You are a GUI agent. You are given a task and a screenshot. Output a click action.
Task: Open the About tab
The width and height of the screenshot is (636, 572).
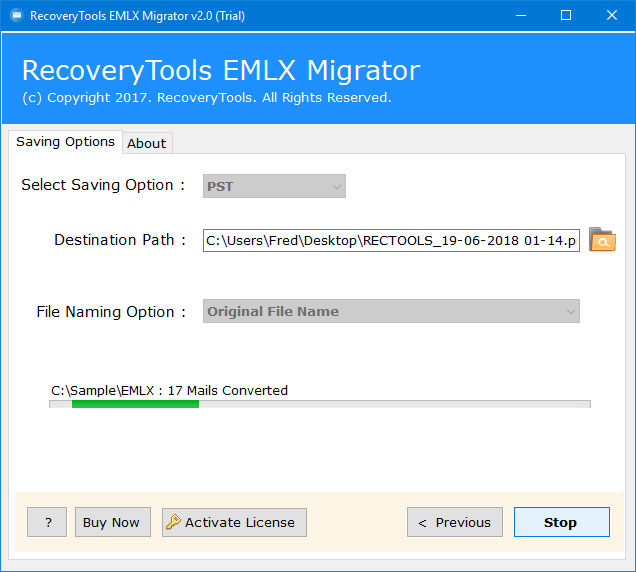147,143
